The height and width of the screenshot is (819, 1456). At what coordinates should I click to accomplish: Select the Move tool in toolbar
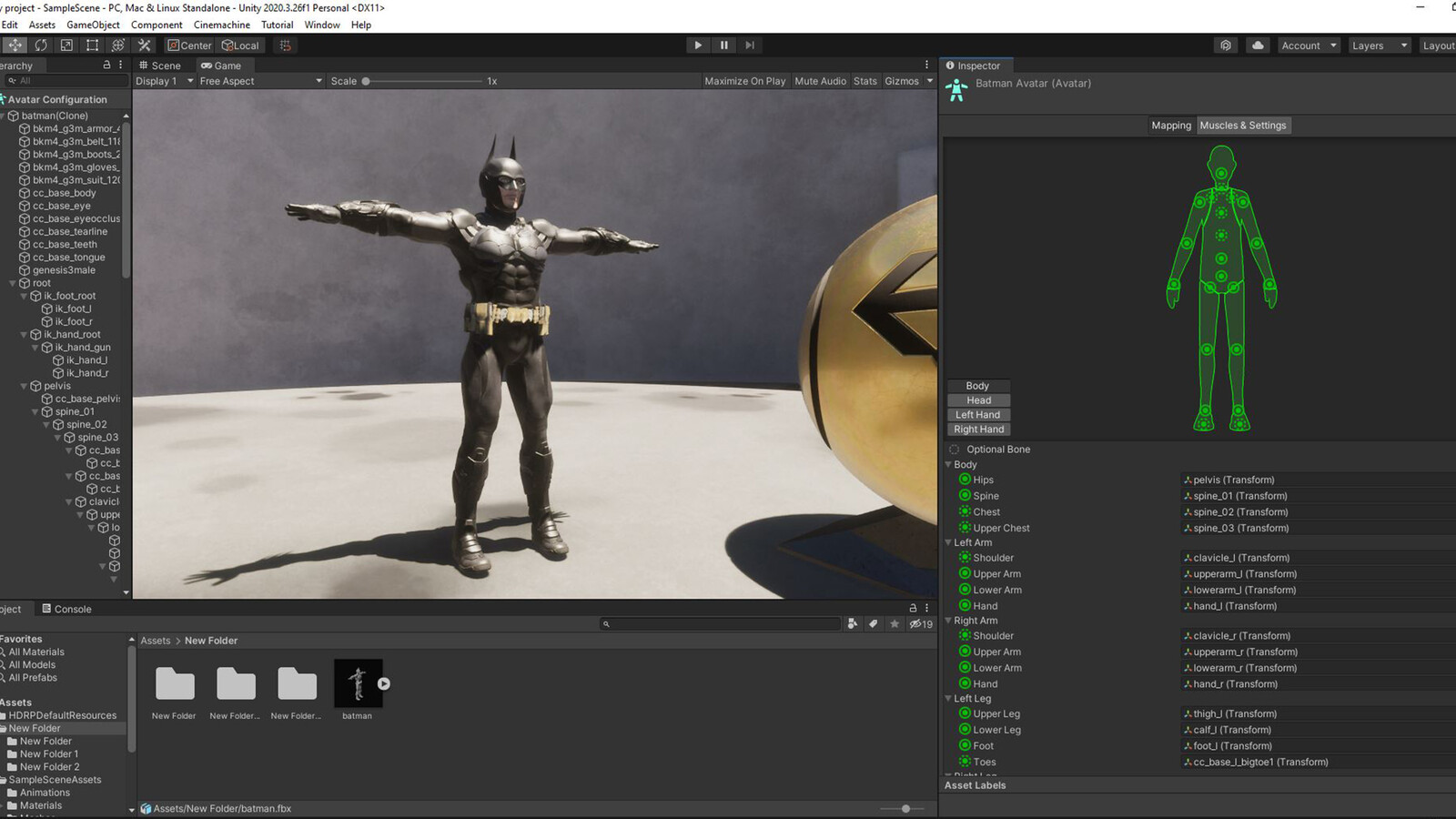coord(15,45)
